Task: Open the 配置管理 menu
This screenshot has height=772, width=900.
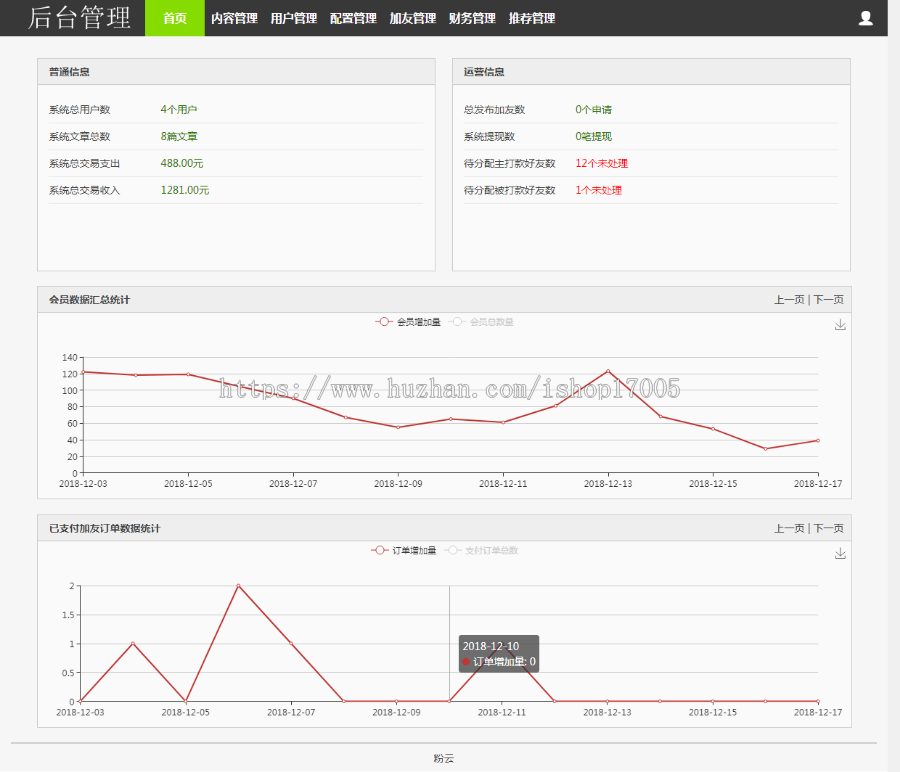Action: [353, 18]
